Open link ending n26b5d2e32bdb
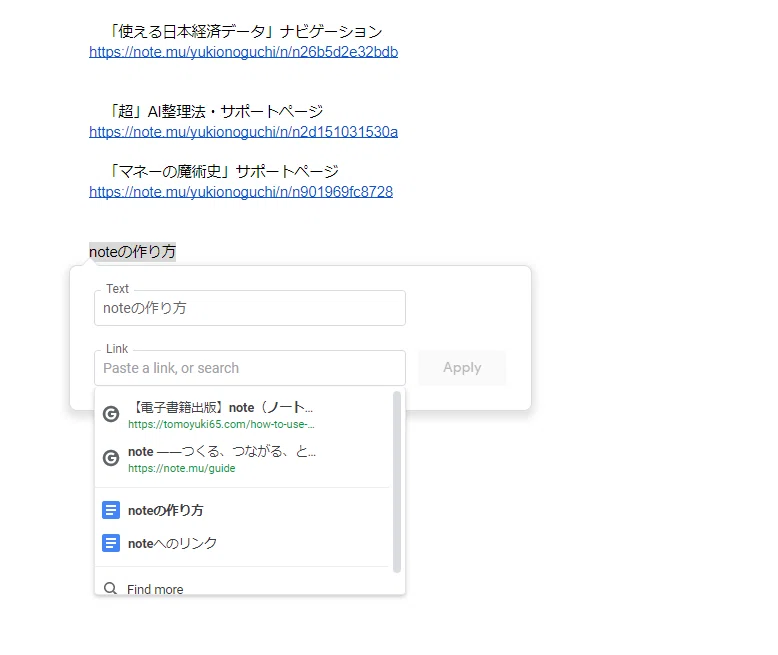This screenshot has width=778, height=655. click(244, 52)
